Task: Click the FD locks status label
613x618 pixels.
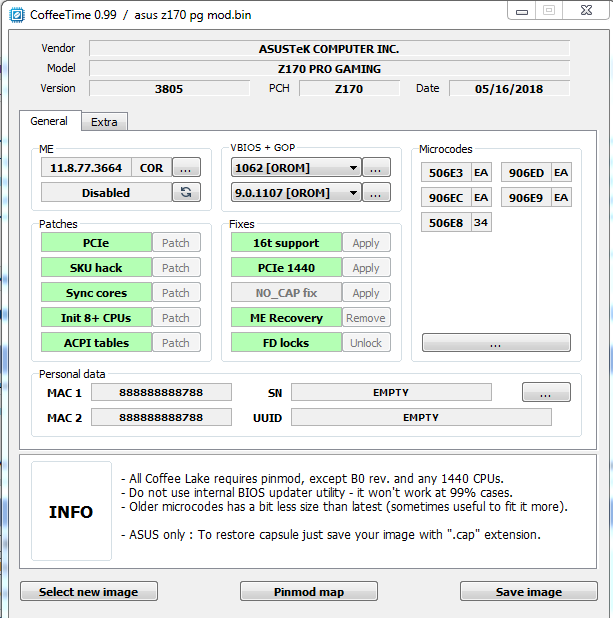Action: (x=286, y=343)
